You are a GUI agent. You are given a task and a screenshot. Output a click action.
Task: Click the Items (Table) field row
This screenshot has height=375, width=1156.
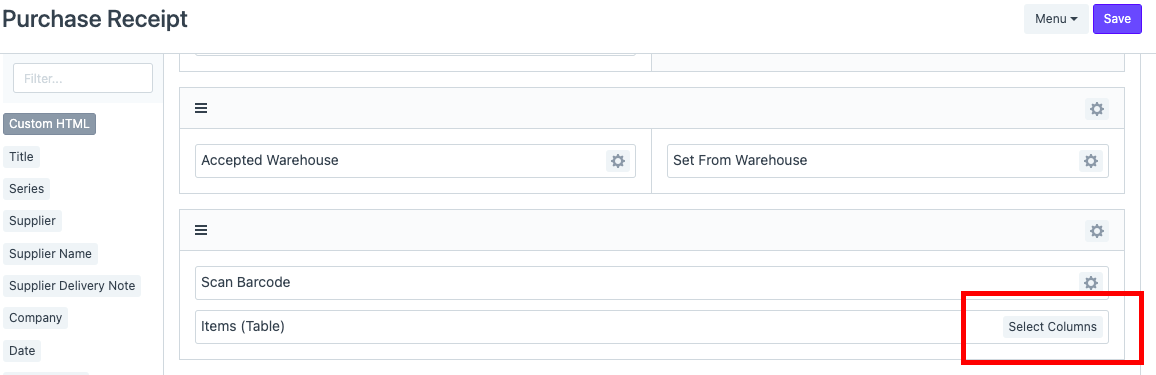(652, 327)
